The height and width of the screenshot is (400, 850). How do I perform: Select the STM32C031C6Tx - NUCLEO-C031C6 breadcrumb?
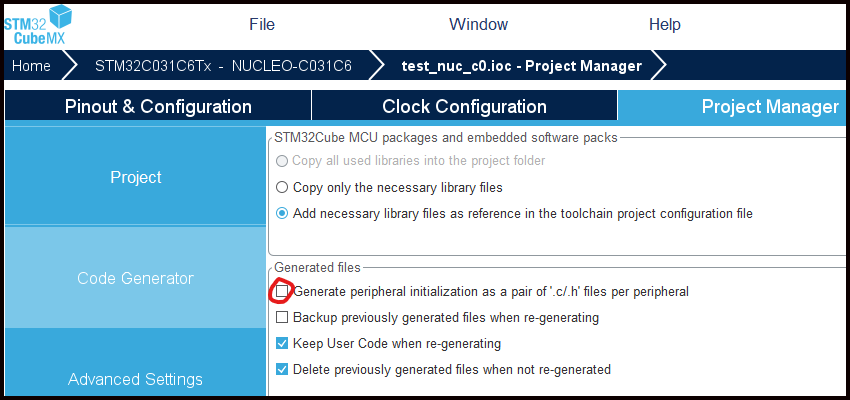[x=223, y=66]
